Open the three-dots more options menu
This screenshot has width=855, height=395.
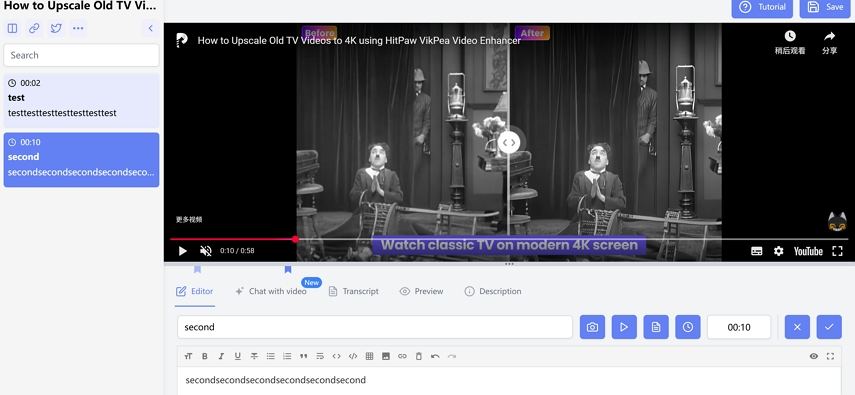(78, 28)
